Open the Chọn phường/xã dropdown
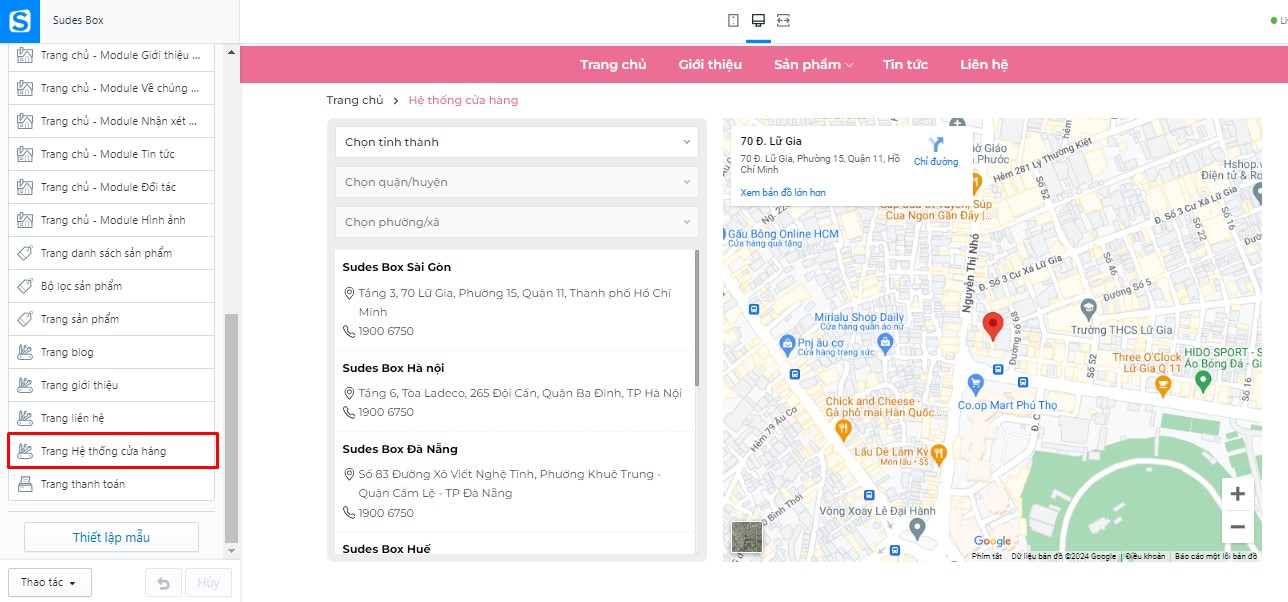The image size is (1288, 602). click(x=517, y=222)
